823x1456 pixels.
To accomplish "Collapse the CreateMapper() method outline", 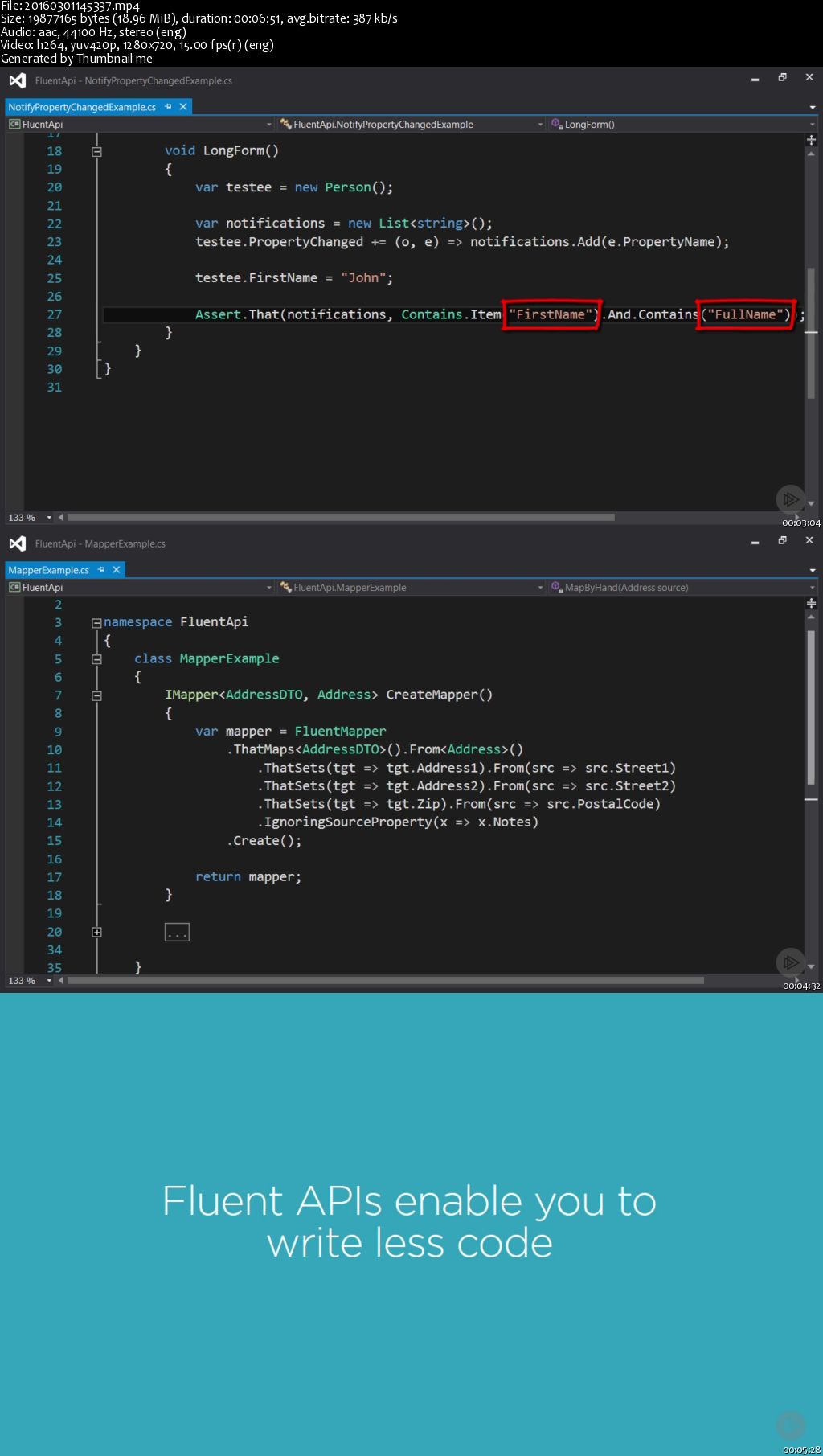I will click(96, 695).
